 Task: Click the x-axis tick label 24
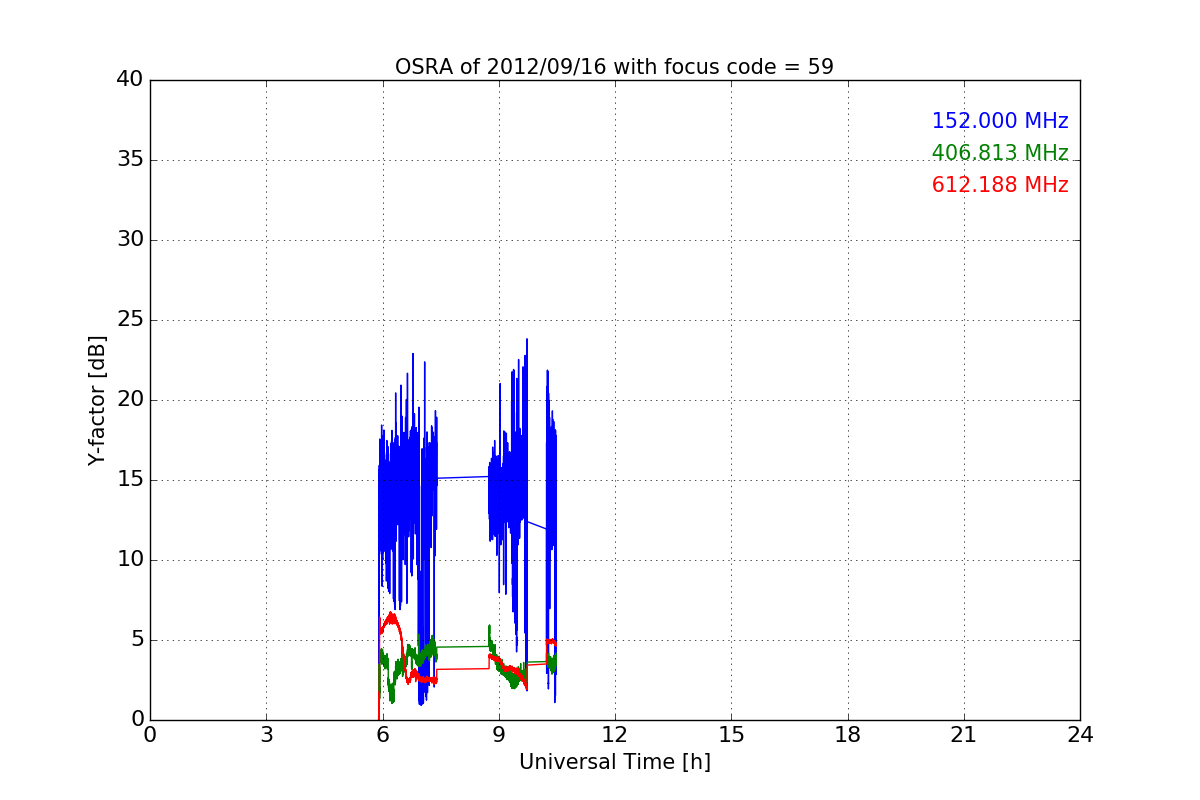tap(1080, 735)
